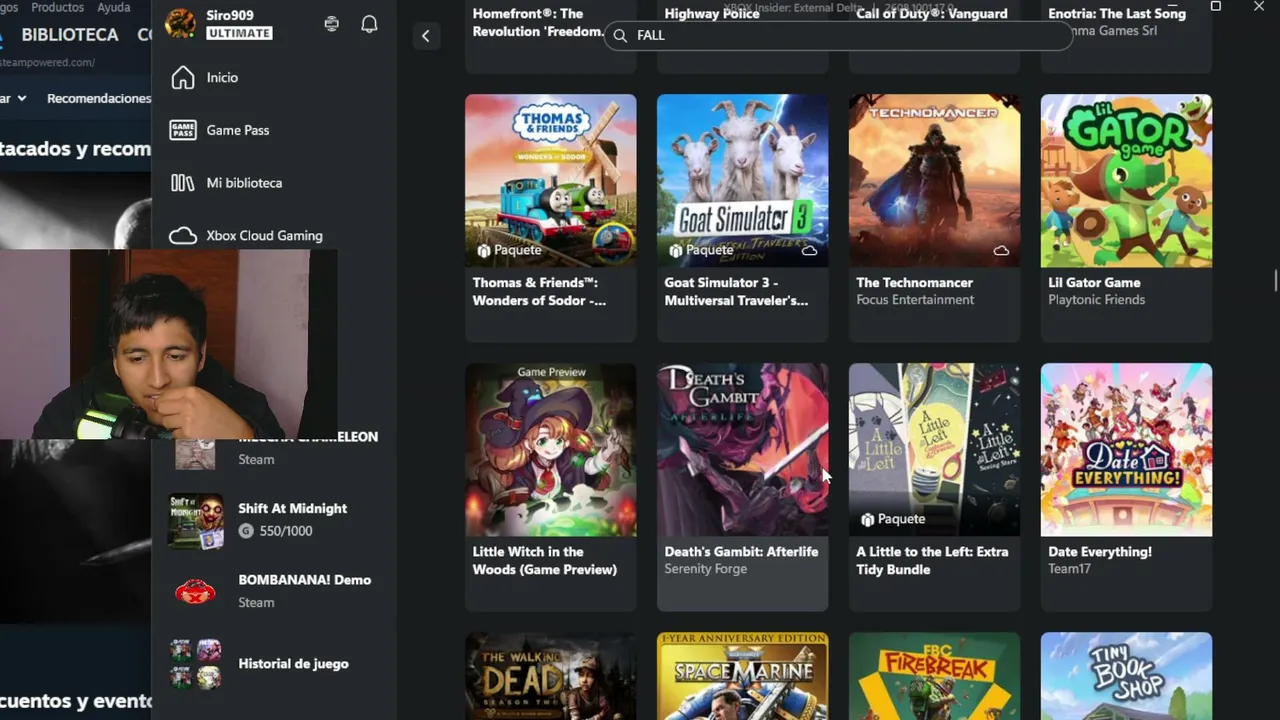Expand the dropdown left of Recomendaciones in Steam
The height and width of the screenshot is (720, 1280).
tap(22, 98)
